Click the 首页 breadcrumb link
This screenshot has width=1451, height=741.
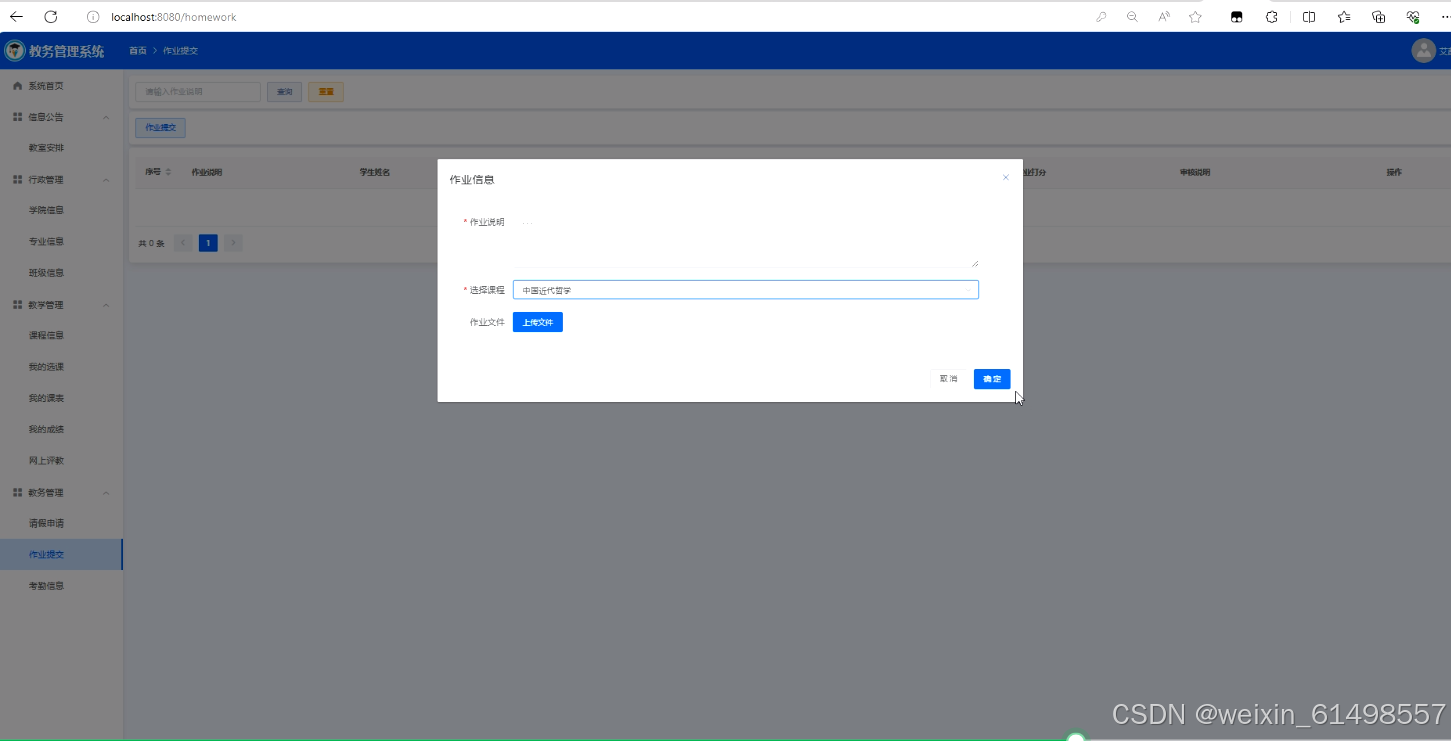(137, 50)
